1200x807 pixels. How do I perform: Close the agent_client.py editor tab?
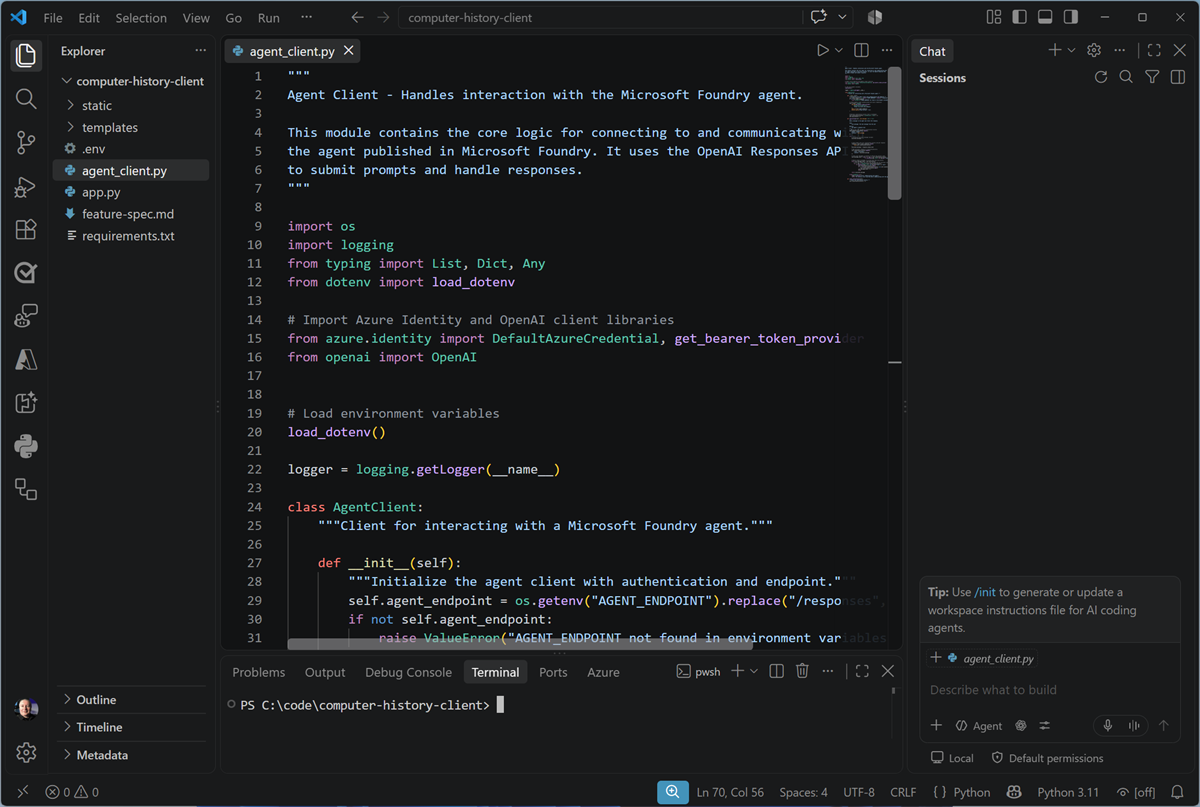(348, 51)
